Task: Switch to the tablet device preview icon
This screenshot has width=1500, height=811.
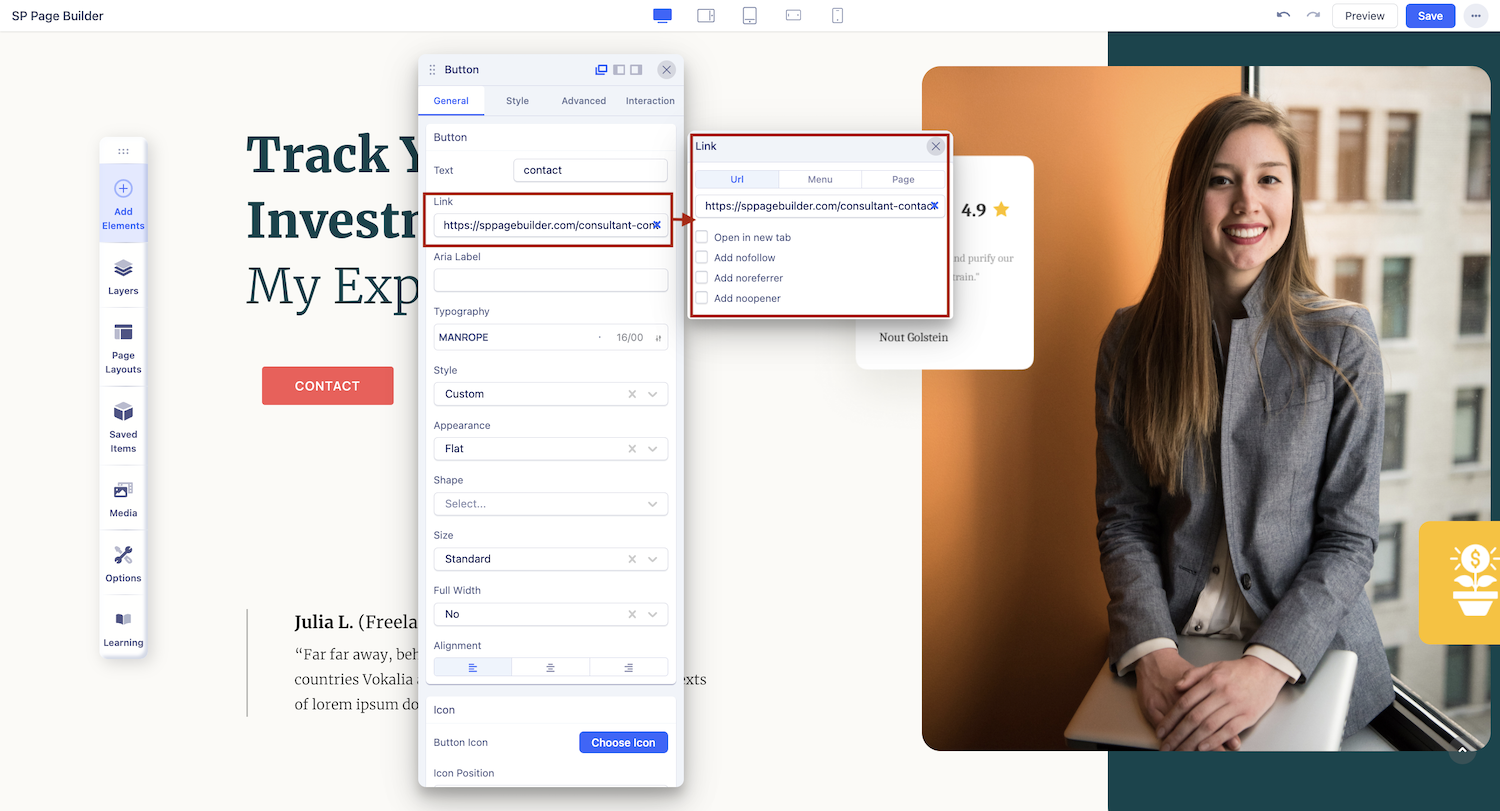Action: tap(749, 16)
